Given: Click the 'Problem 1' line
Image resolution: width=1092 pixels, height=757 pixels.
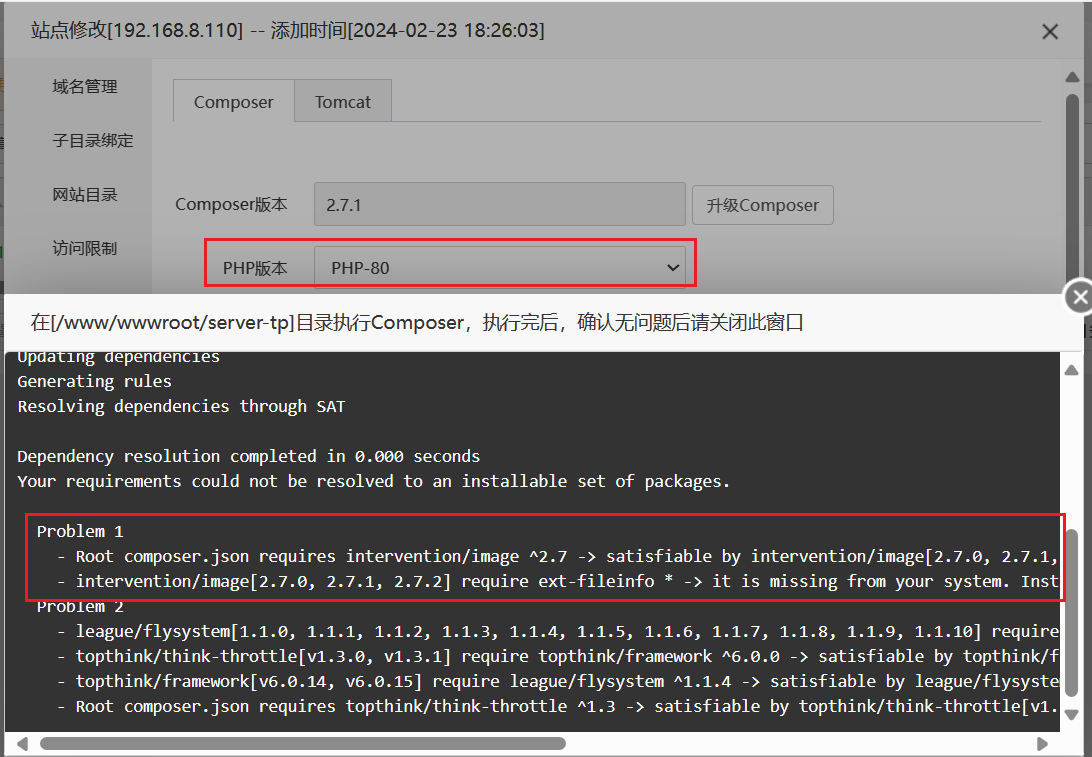Looking at the screenshot, I should [x=80, y=531].
